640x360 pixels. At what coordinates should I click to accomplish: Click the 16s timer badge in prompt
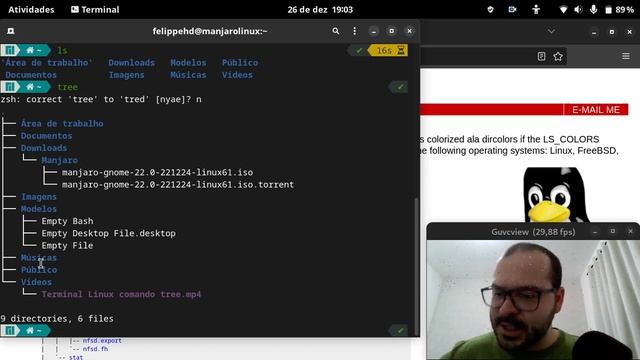[x=388, y=50]
